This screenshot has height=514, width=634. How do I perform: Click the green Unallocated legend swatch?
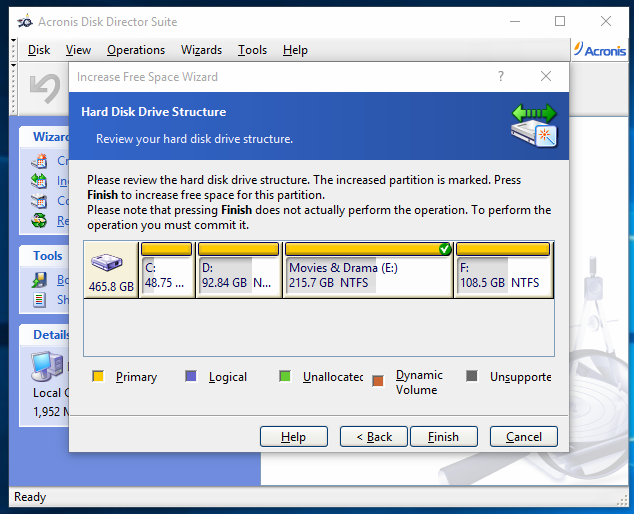coord(285,377)
